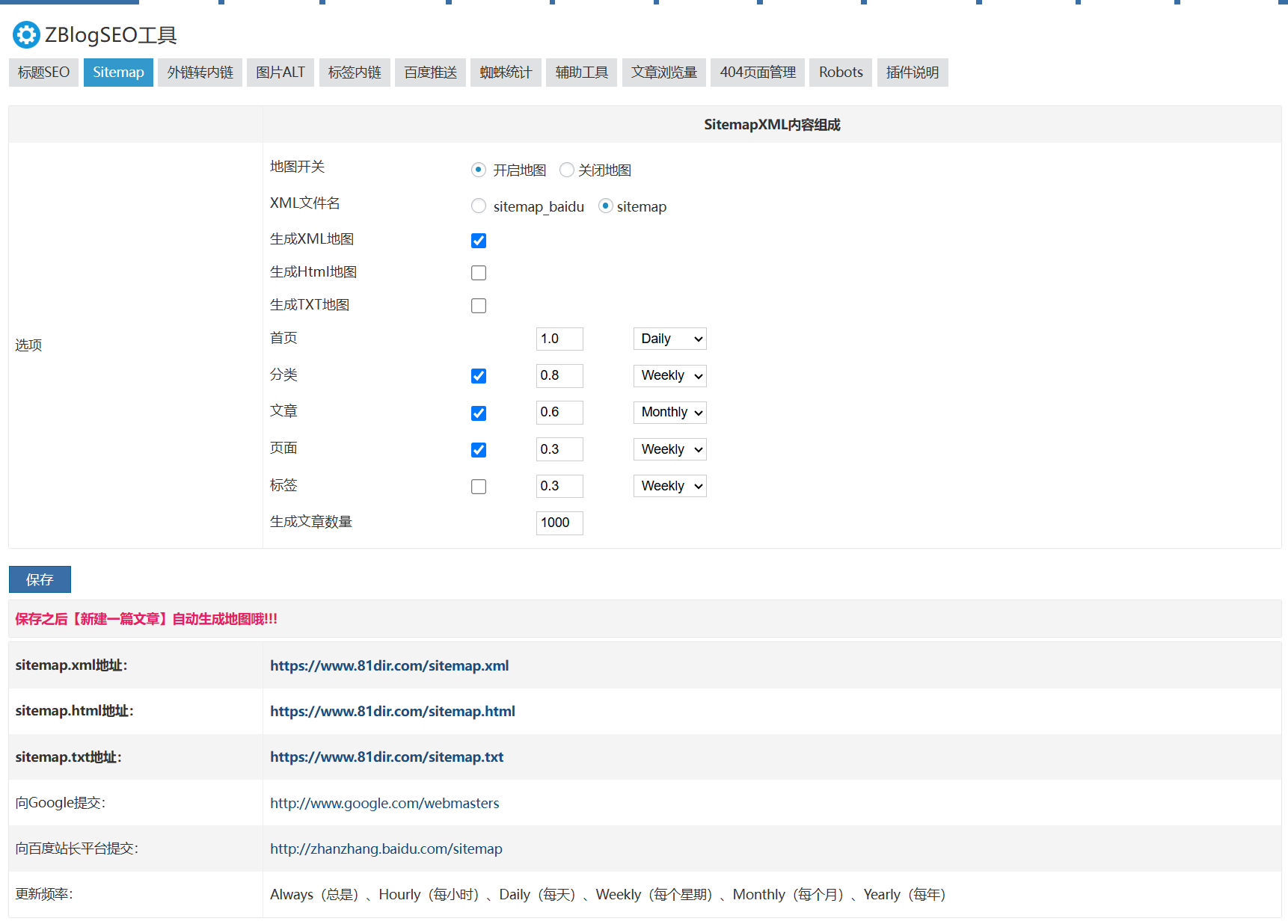1288x924 pixels.
Task: Open the 插件说明 tab
Action: tap(912, 72)
